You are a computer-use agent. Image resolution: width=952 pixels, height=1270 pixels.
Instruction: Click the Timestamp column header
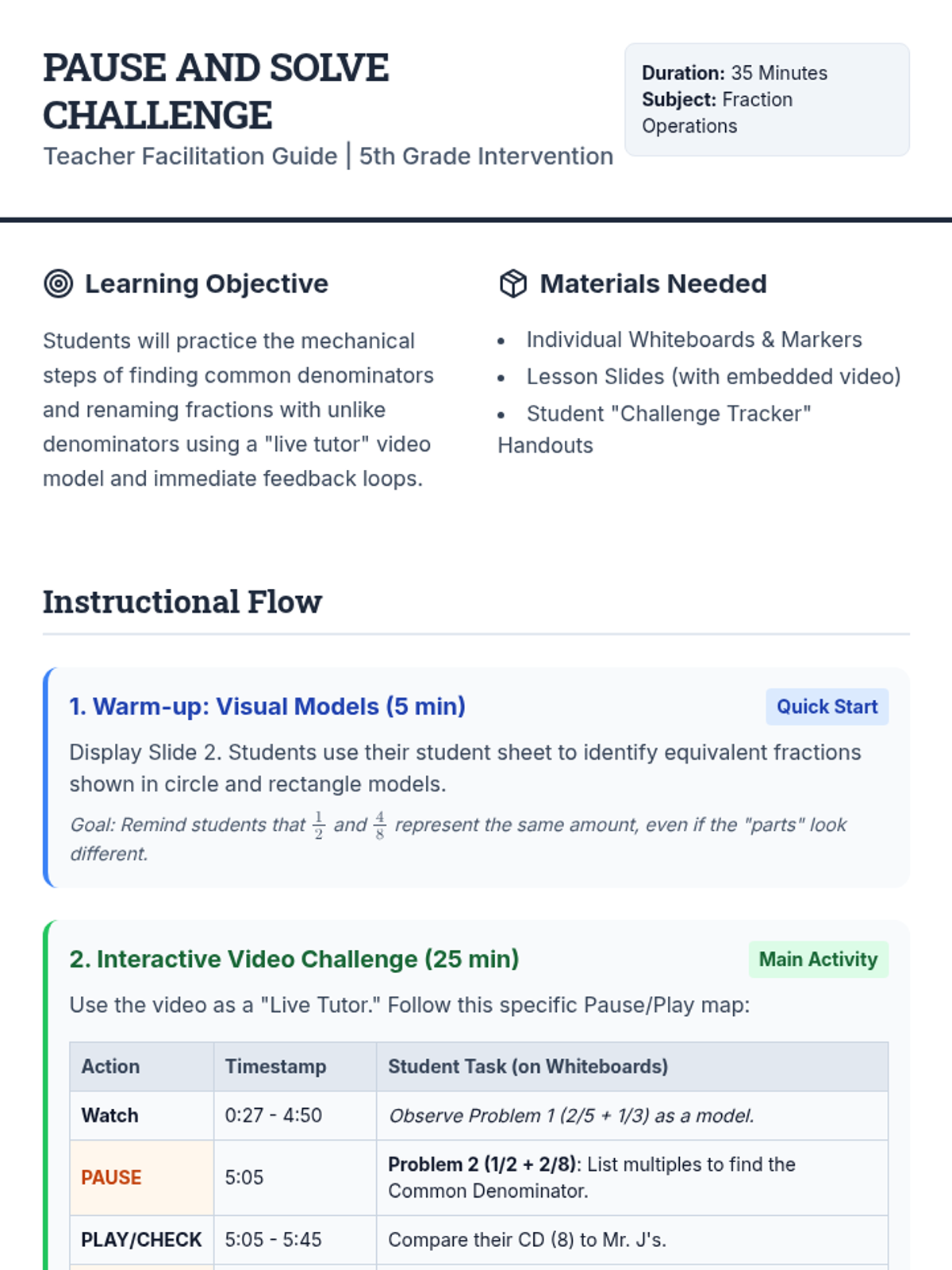[x=275, y=1066]
